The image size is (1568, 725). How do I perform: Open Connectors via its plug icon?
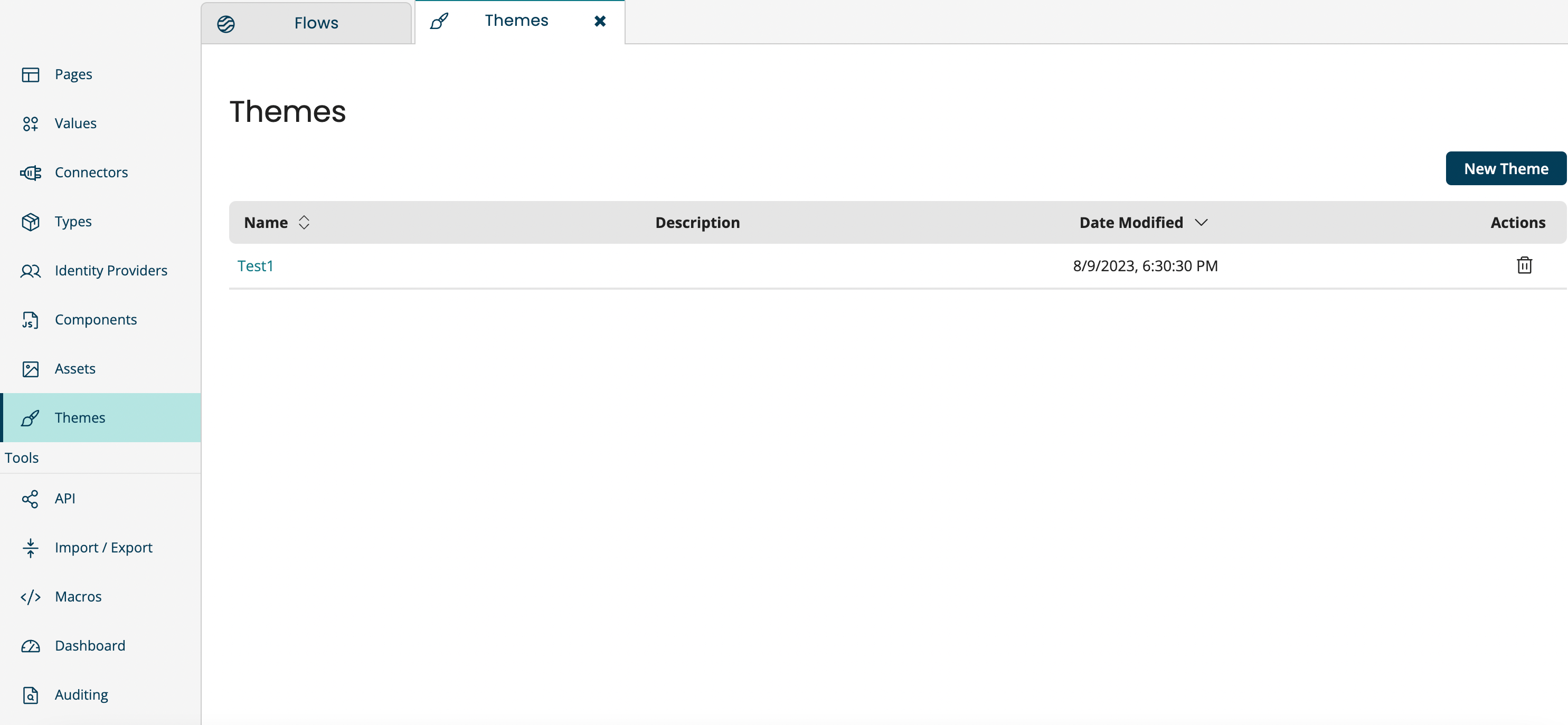tap(31, 173)
